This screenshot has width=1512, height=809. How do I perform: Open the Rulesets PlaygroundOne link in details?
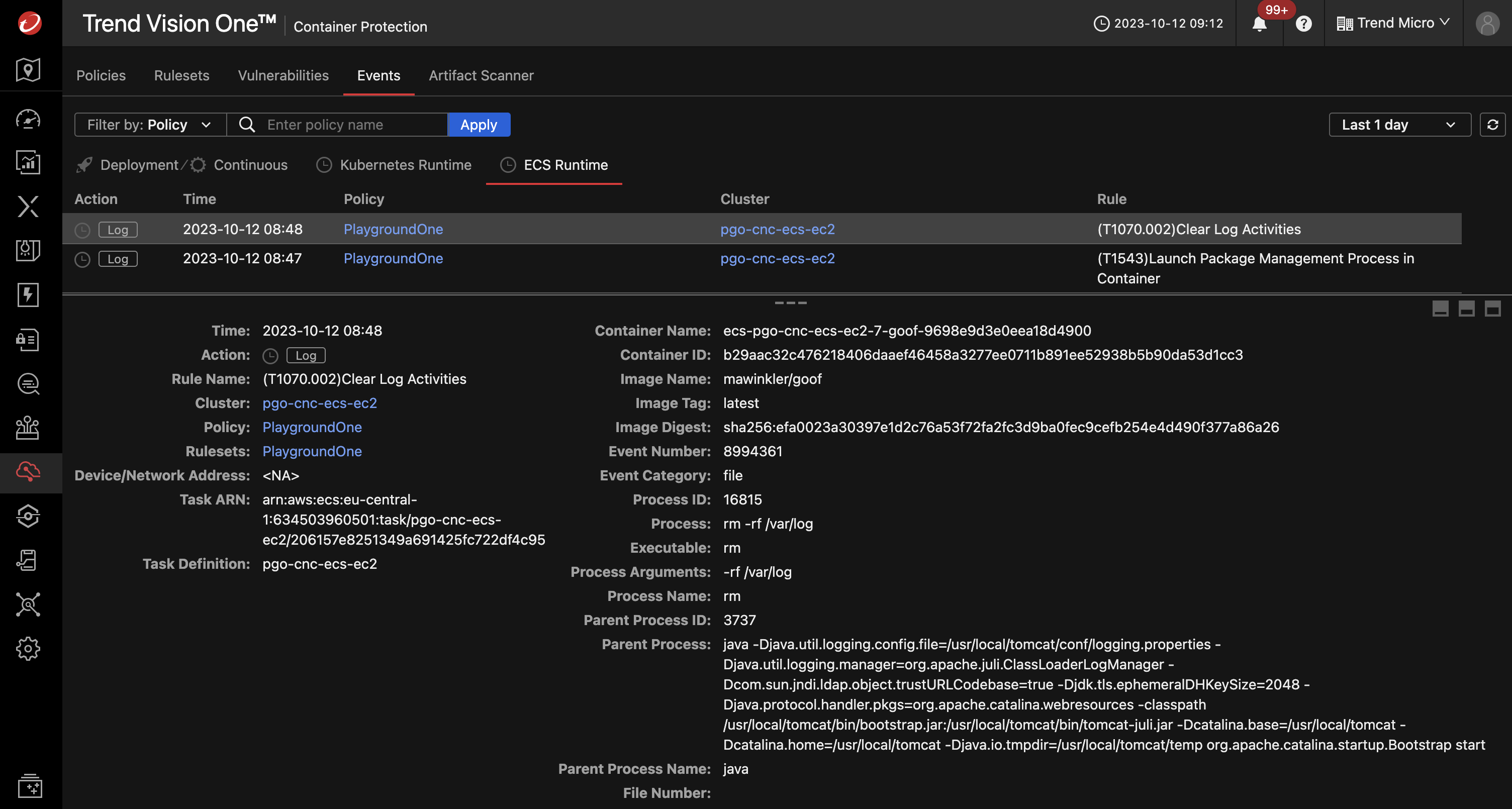pos(312,451)
